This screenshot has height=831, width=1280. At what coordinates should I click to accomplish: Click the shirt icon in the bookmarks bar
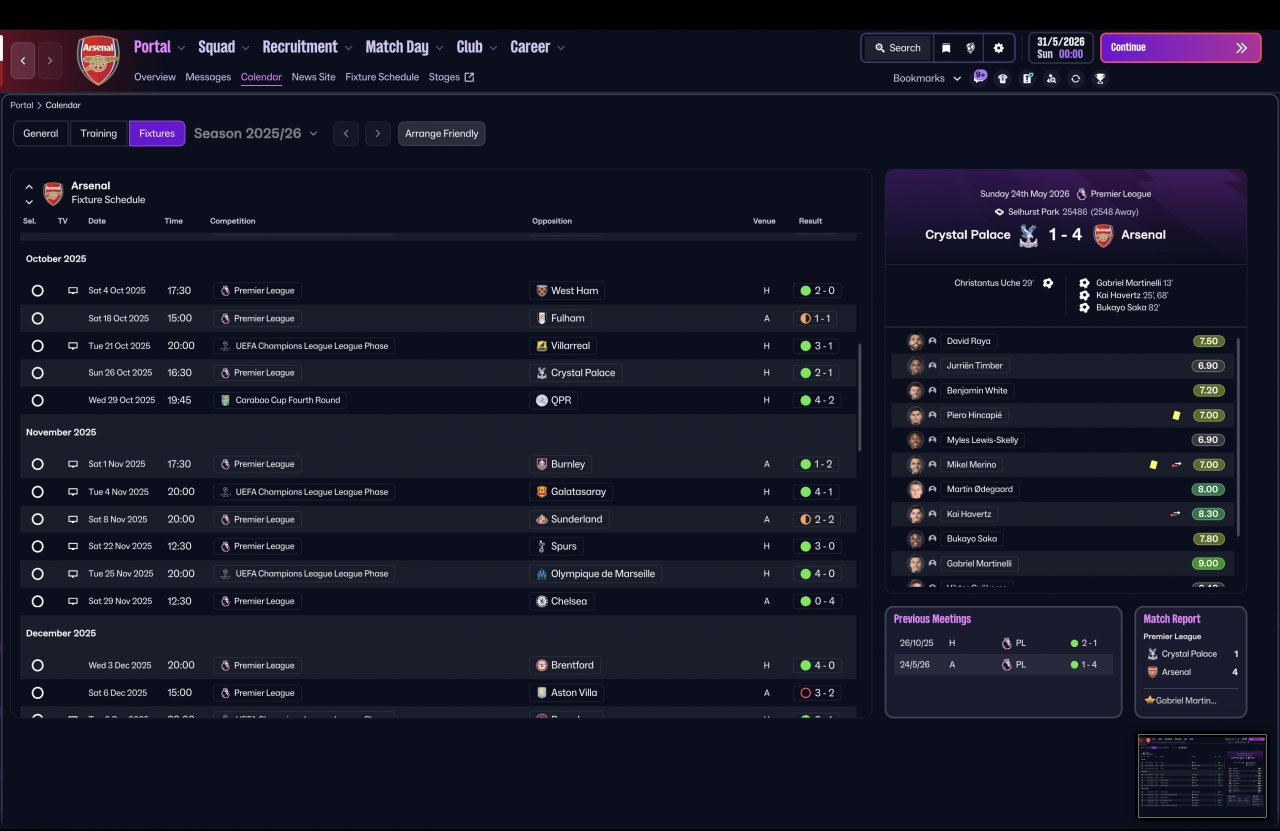click(1003, 78)
